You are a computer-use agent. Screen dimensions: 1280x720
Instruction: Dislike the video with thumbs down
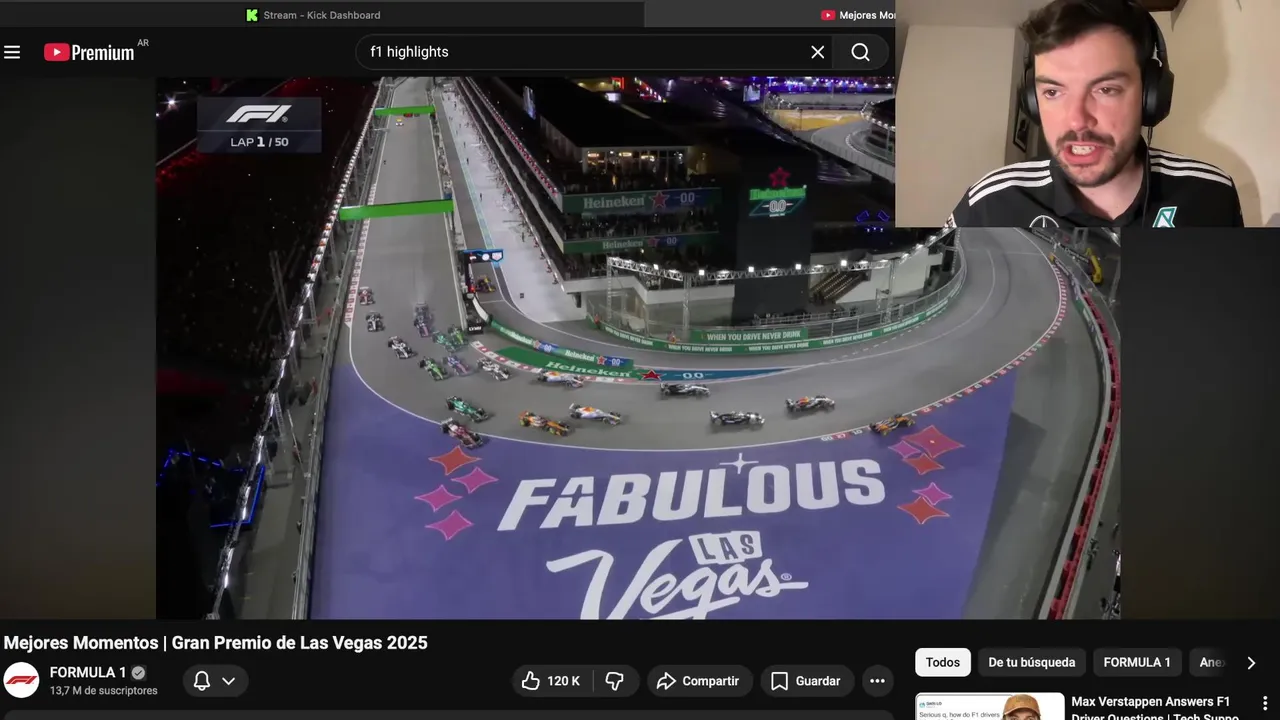(x=615, y=681)
